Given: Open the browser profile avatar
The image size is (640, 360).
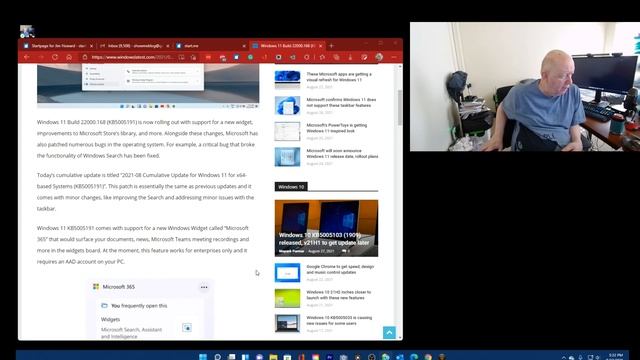Looking at the screenshot, I should 379,57.
